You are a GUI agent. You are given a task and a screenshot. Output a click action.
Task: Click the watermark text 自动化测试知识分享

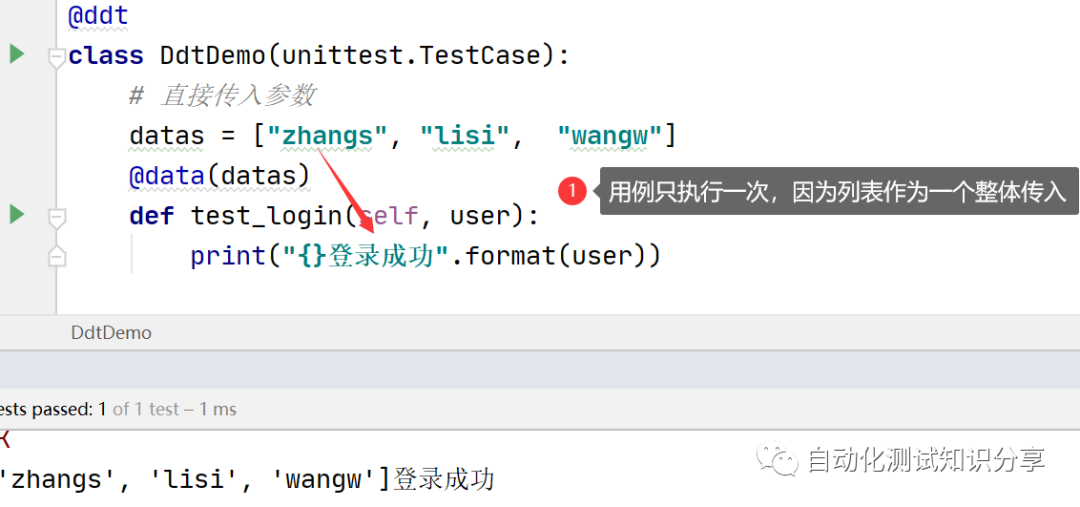925,460
